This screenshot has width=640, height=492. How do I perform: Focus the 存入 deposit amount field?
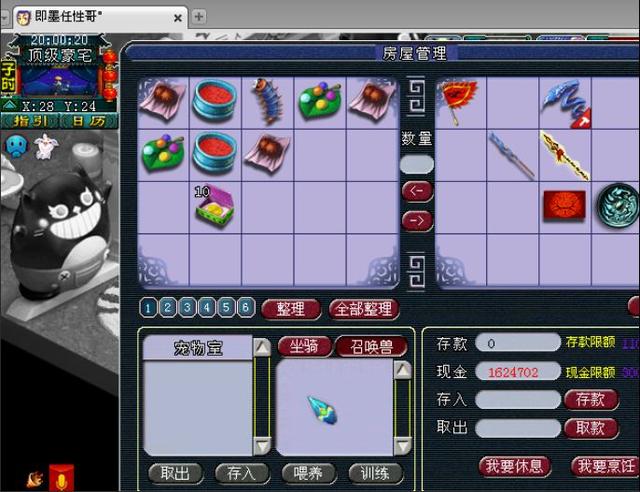coord(518,399)
